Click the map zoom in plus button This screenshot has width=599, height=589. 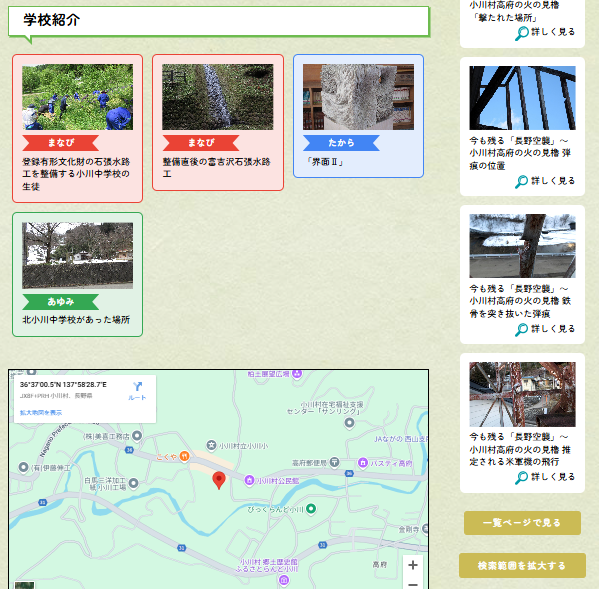[413, 565]
